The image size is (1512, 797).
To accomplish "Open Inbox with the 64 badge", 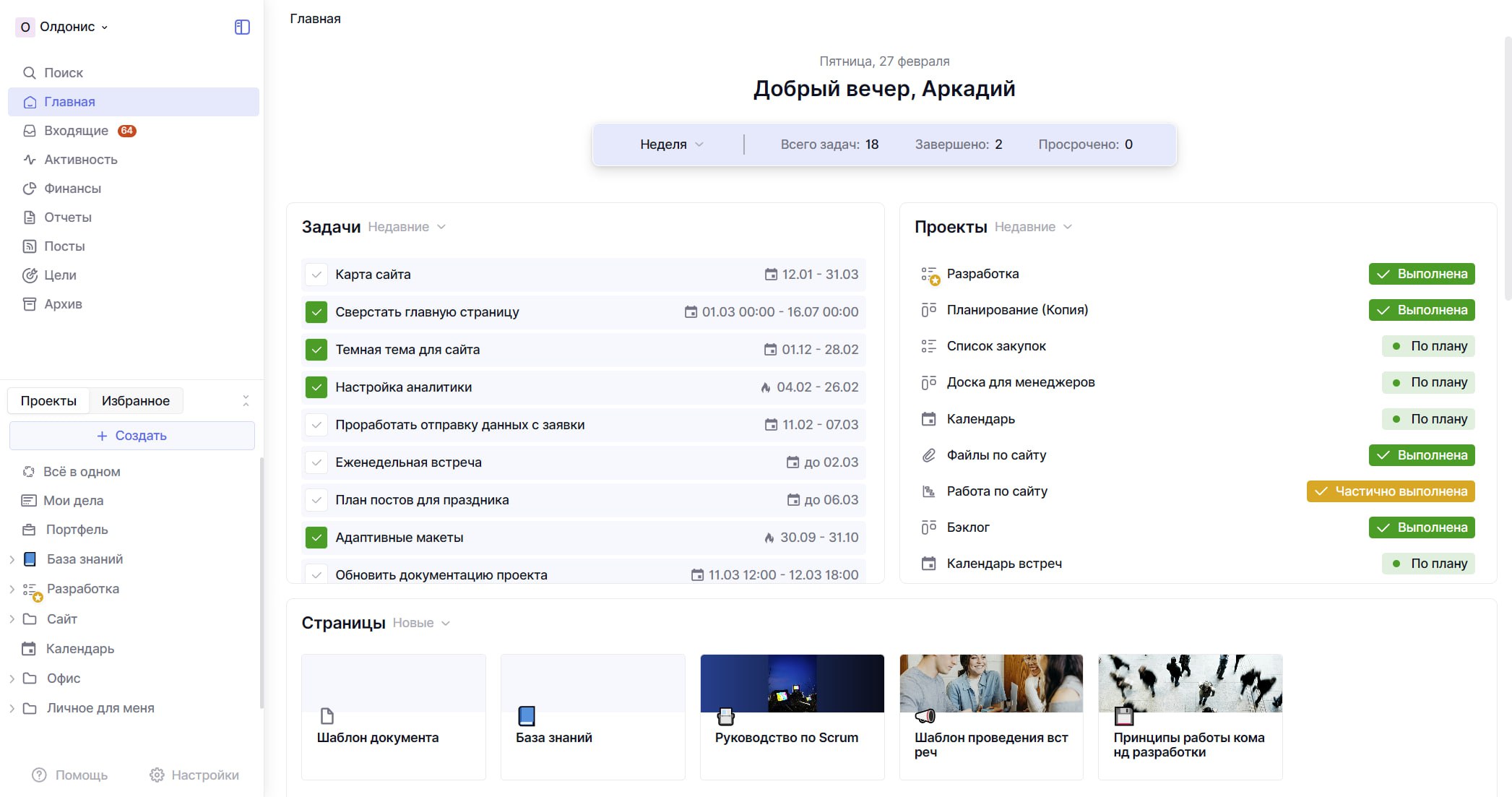I will (76, 131).
